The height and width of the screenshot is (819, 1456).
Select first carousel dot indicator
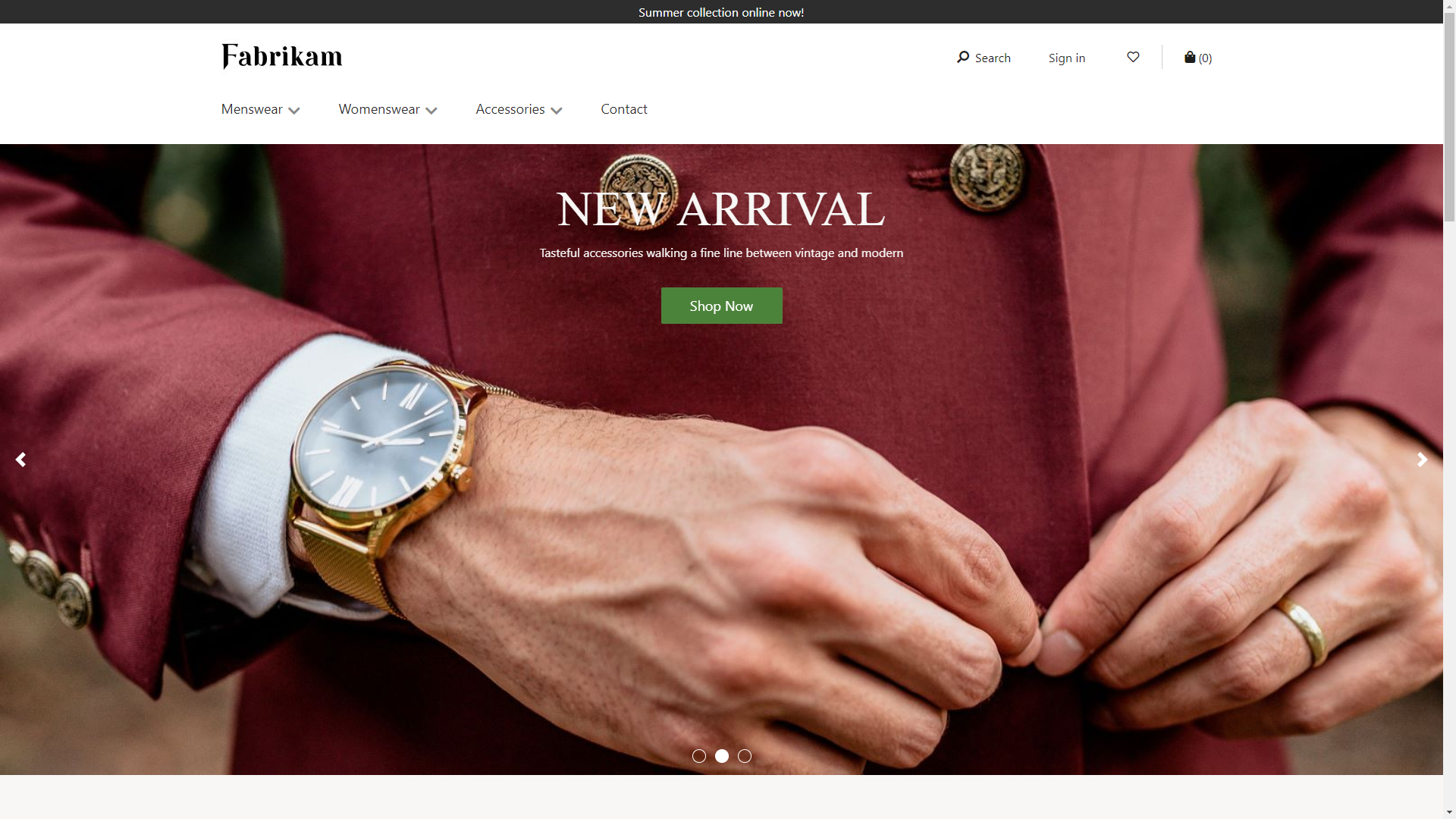(x=699, y=755)
